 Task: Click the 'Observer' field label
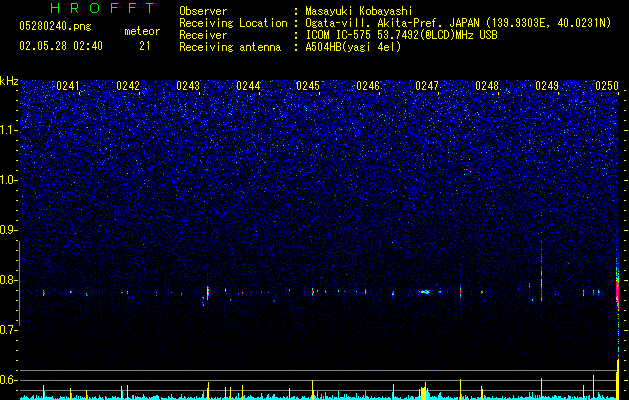tap(203, 11)
